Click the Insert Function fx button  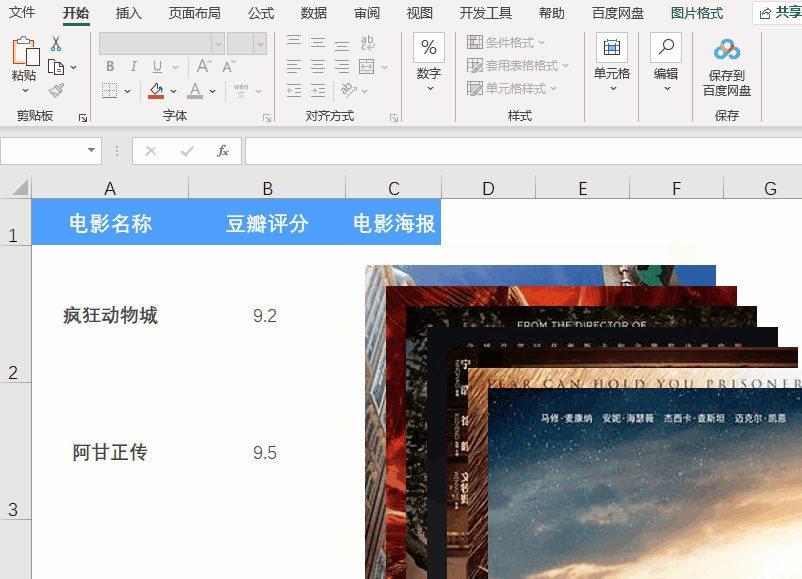pyautogui.click(x=222, y=151)
